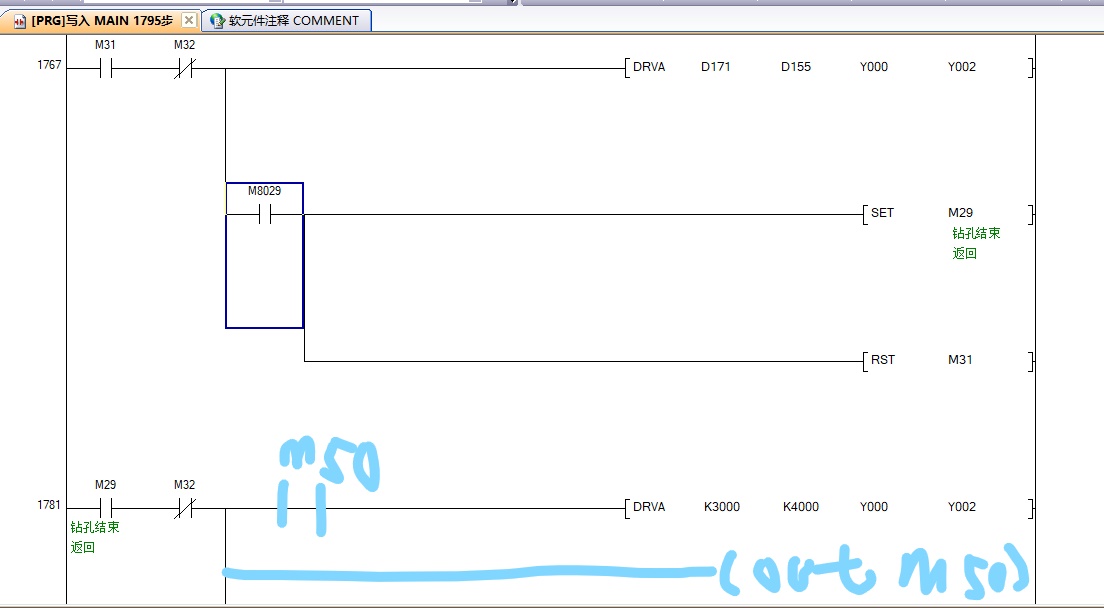Click step number 1781 in left margin
1104x608 pixels.
tap(49, 506)
